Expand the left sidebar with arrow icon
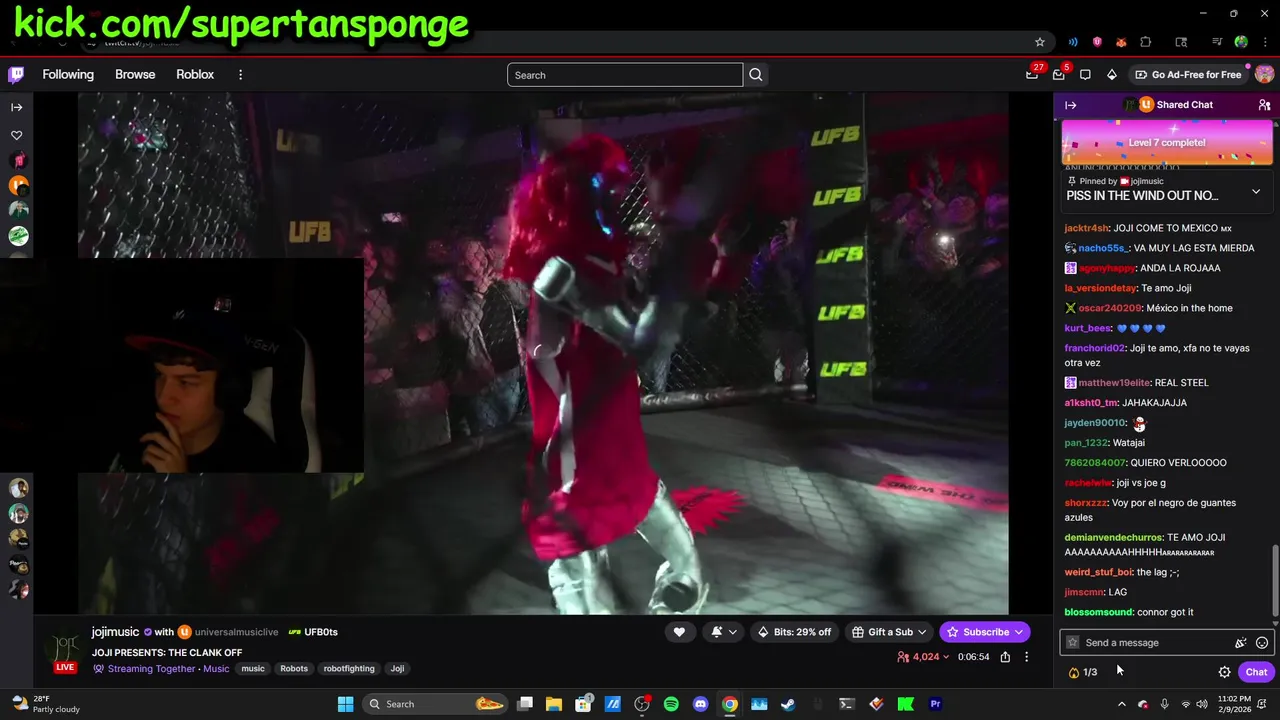1280x720 pixels. (x=17, y=107)
